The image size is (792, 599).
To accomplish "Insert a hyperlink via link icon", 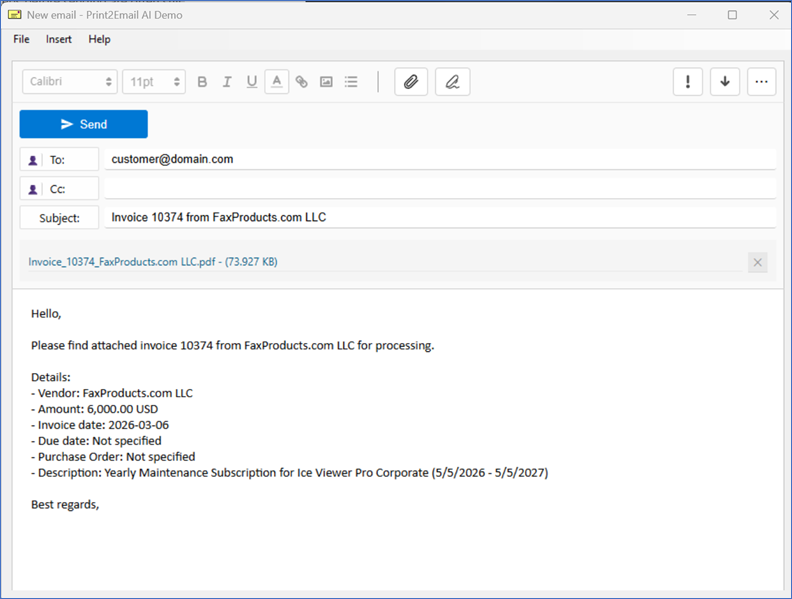I will pyautogui.click(x=302, y=82).
